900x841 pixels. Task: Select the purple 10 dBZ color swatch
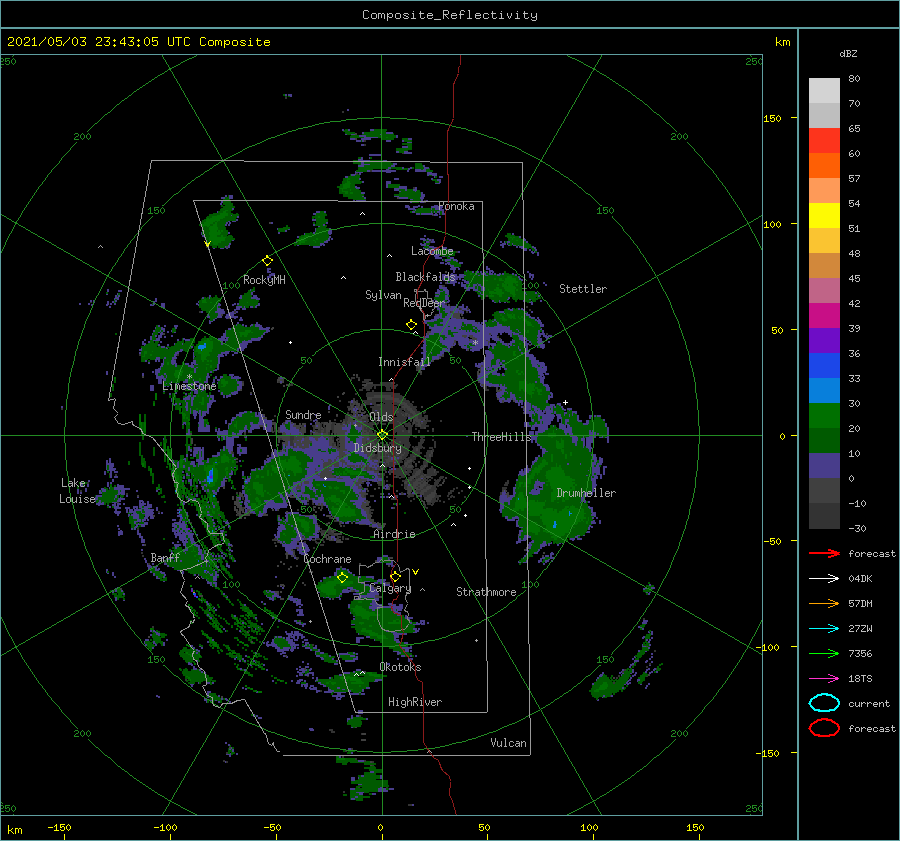(x=824, y=466)
